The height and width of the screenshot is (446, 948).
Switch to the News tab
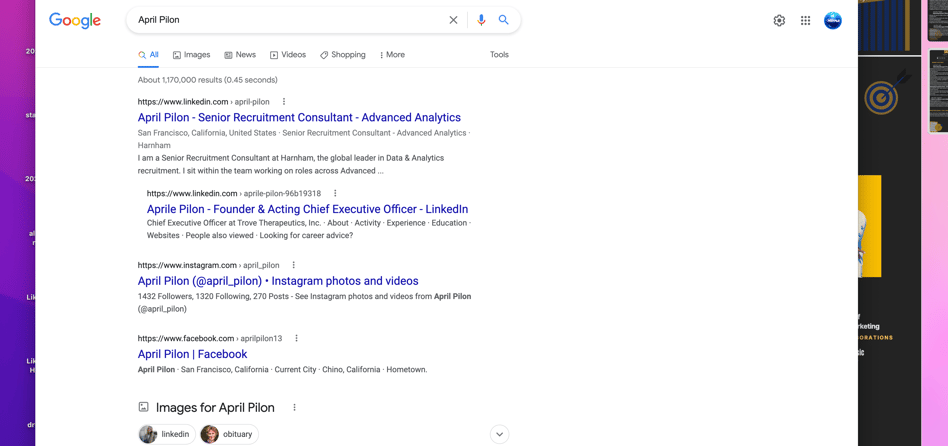tap(240, 55)
